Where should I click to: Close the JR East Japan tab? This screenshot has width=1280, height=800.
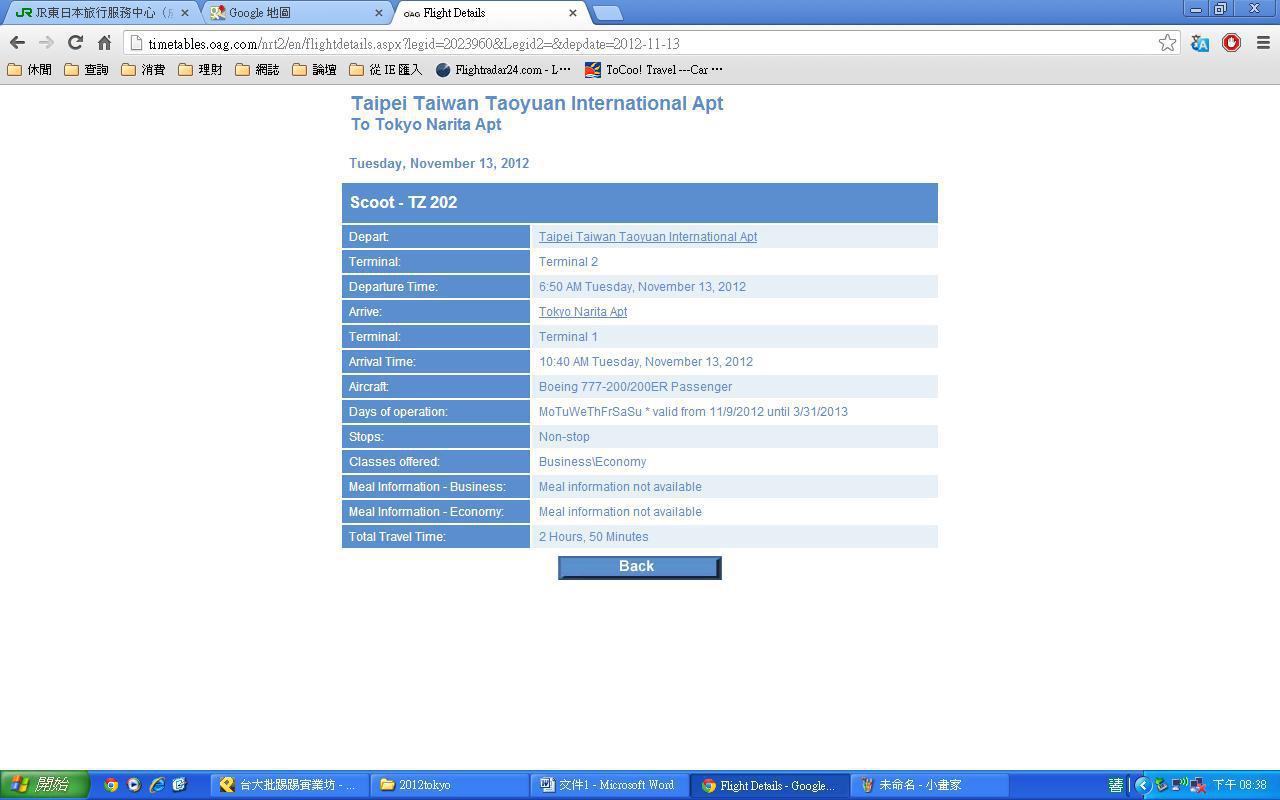tap(184, 13)
